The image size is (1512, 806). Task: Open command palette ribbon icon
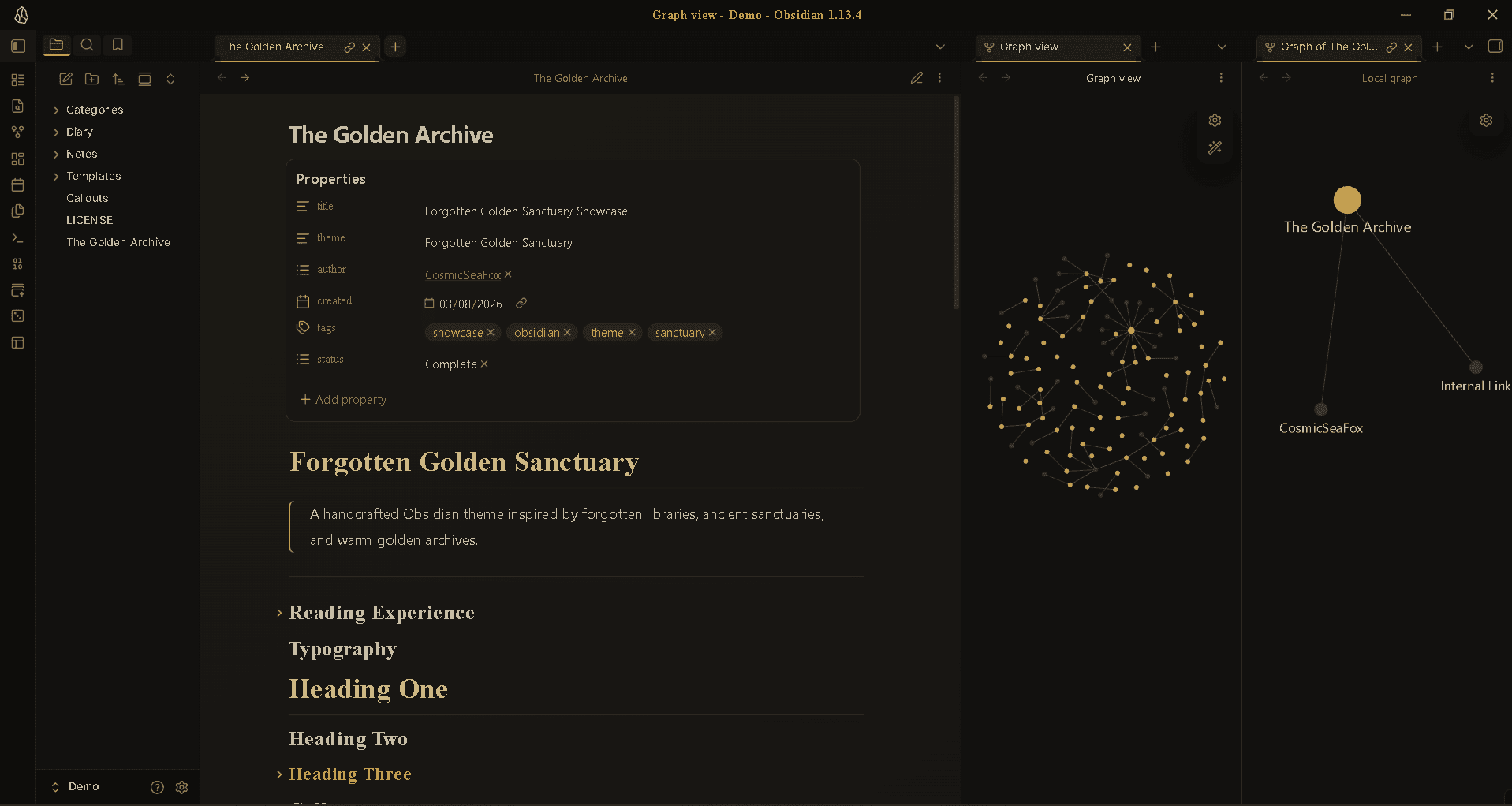(x=17, y=237)
